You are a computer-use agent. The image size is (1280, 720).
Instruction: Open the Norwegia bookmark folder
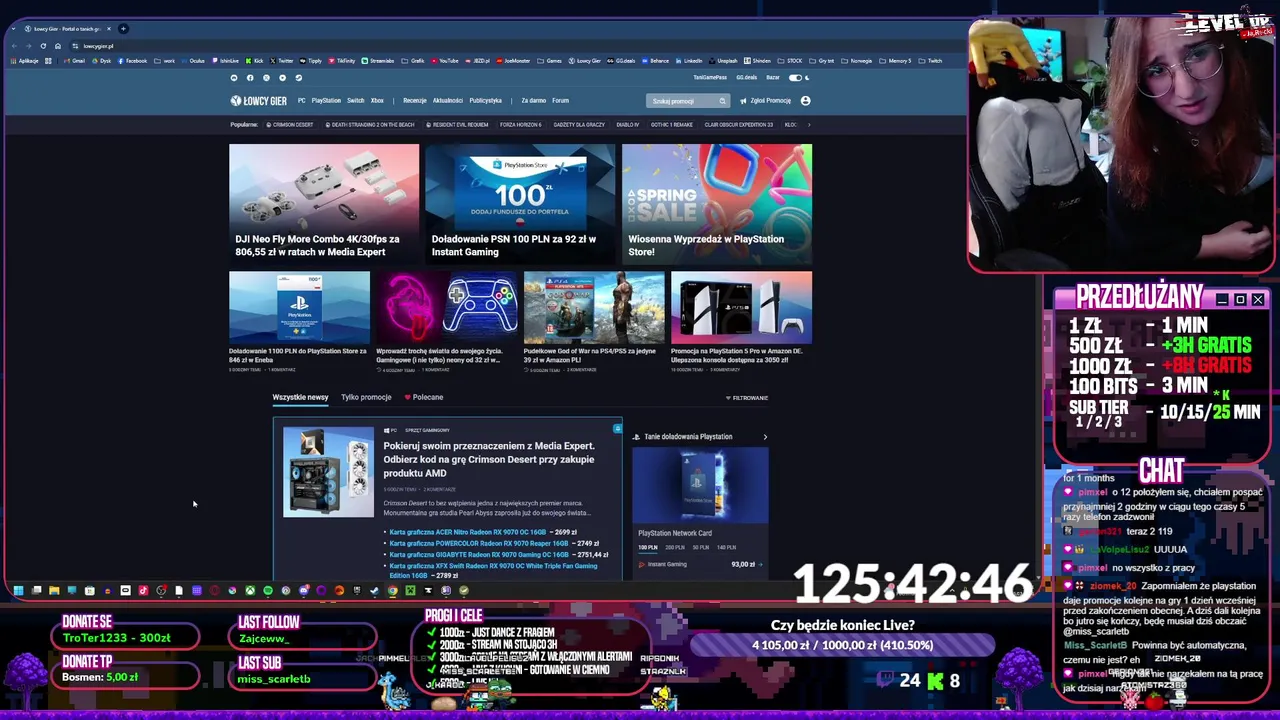[856, 61]
